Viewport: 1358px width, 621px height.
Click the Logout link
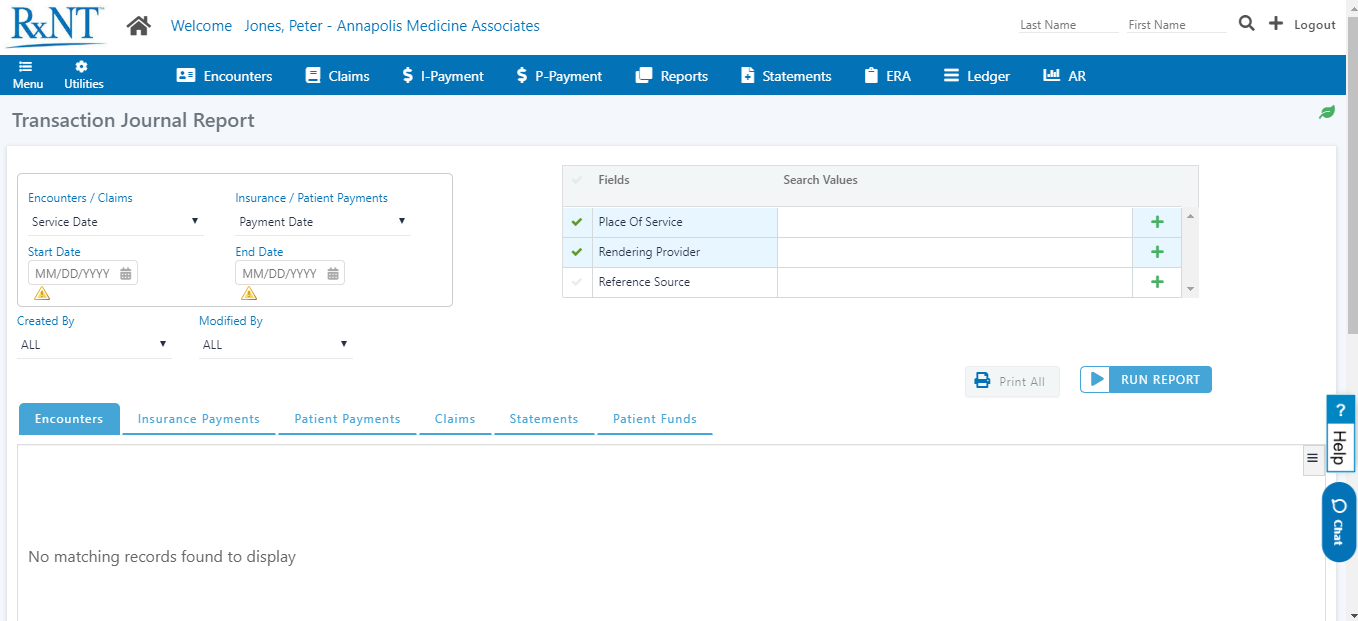point(1314,24)
